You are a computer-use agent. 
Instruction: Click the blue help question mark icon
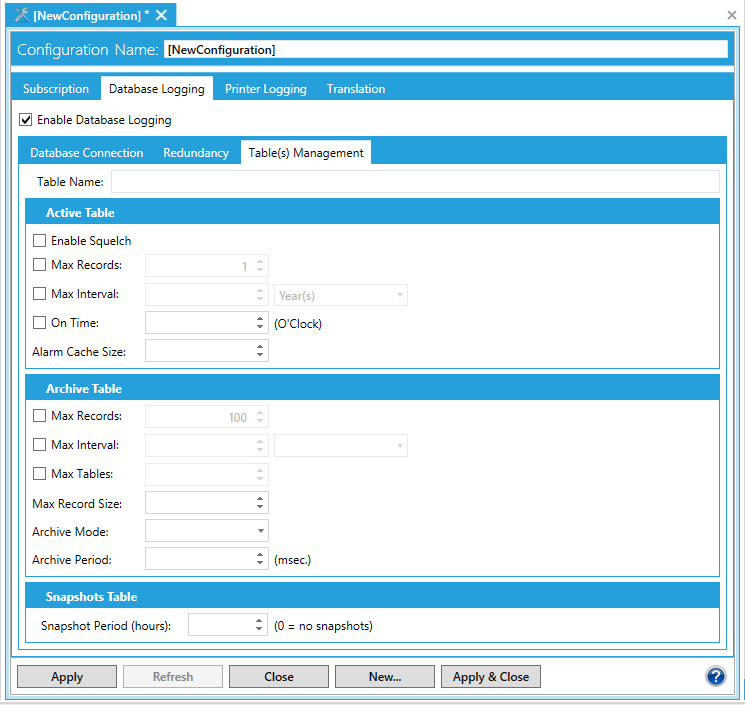715,676
